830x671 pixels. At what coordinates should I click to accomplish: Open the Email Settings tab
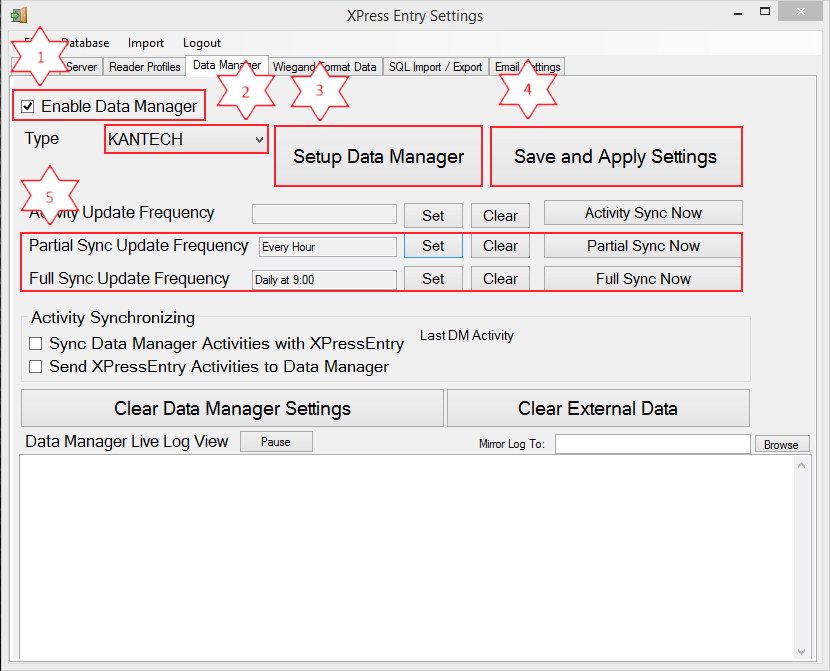point(527,67)
